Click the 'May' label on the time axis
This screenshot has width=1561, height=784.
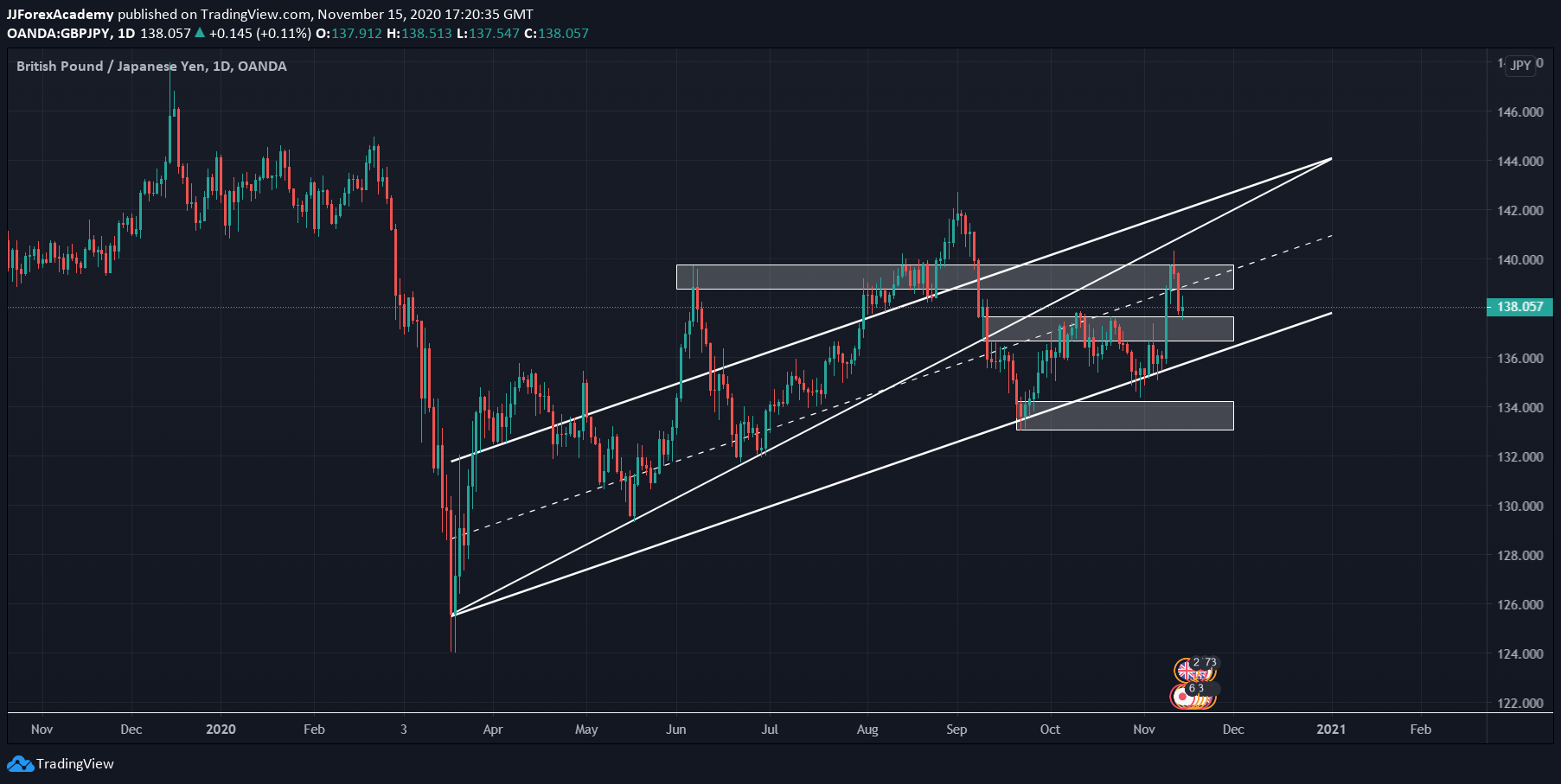(x=586, y=730)
